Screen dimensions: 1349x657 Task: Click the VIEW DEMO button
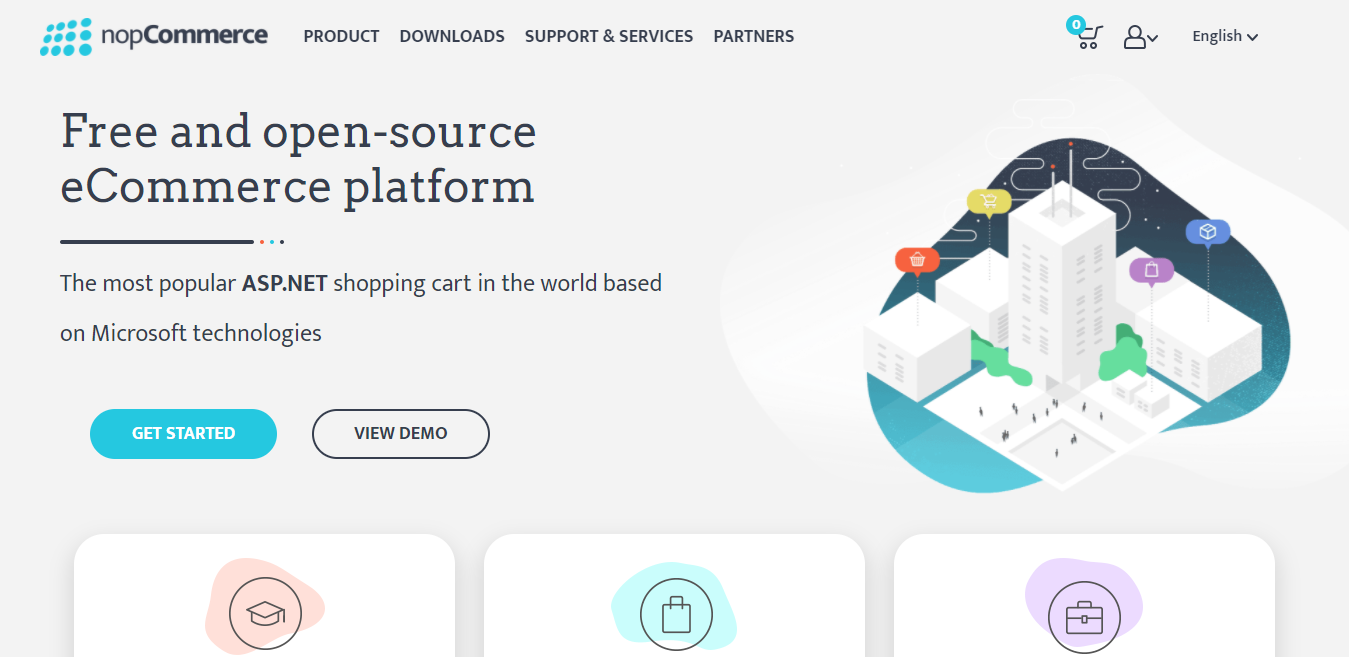(401, 434)
